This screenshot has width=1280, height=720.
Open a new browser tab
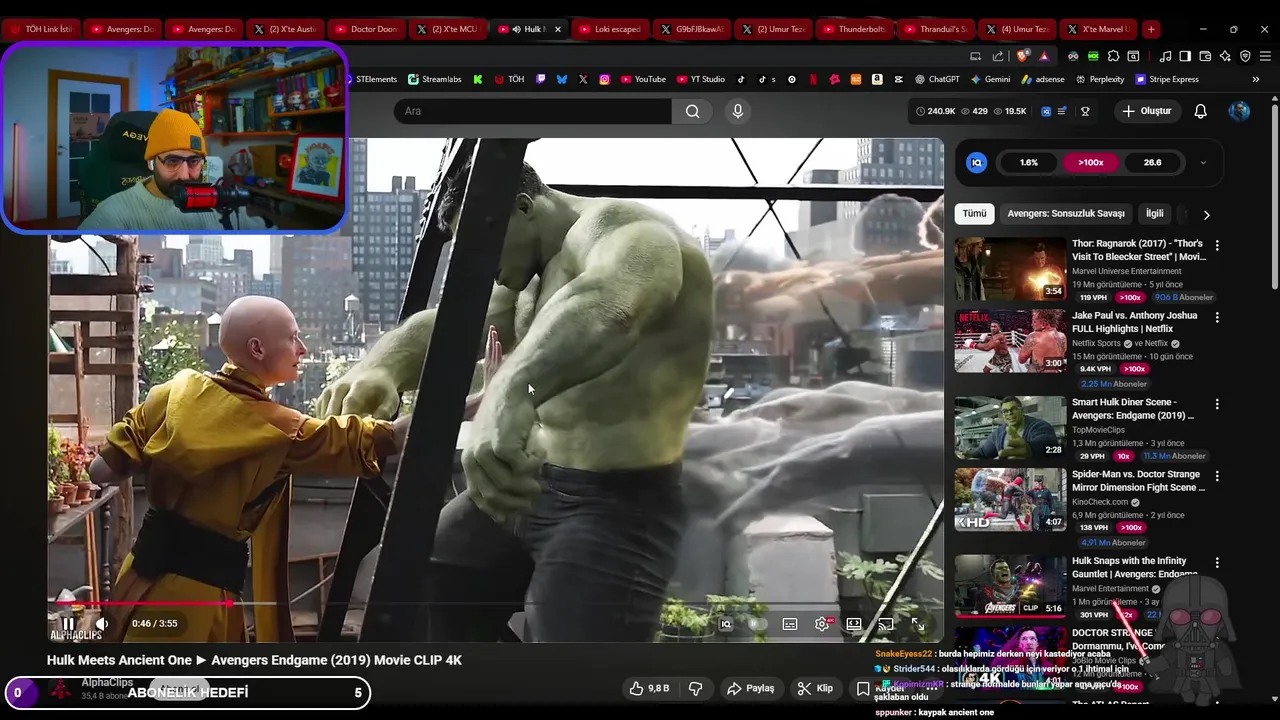point(1151,29)
